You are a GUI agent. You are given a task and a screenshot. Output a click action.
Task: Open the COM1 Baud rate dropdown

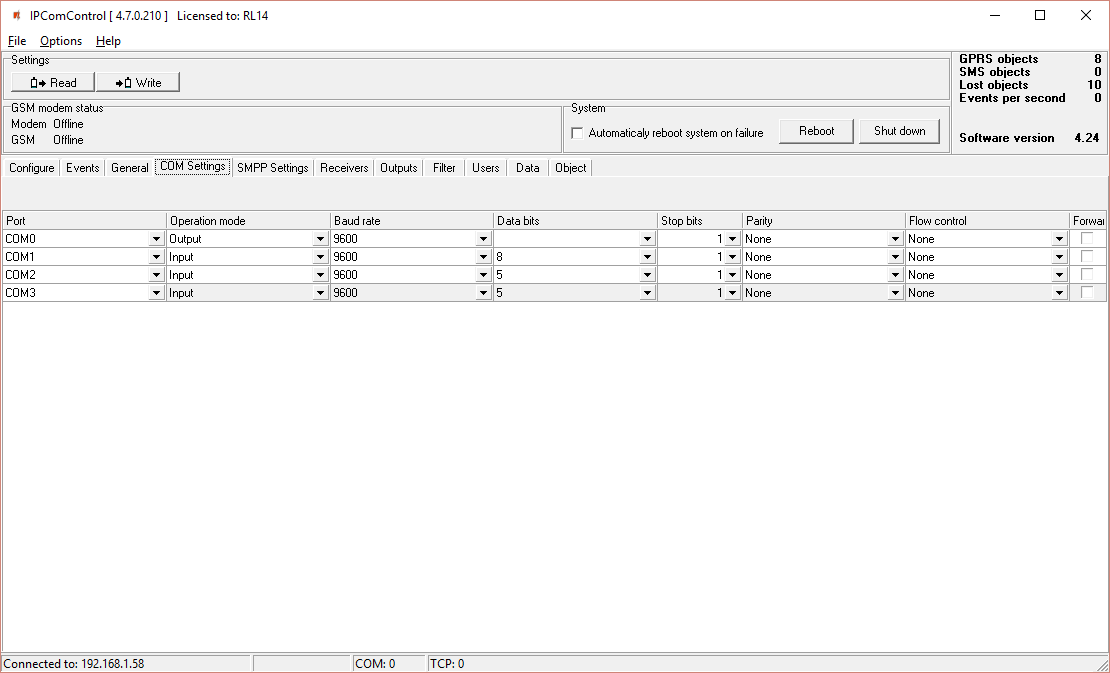coord(483,257)
